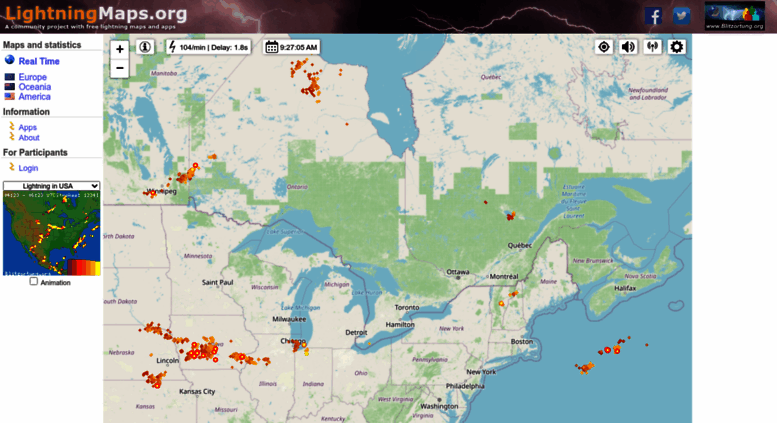The image size is (777, 423).
Task: Expand the Lightning in USA dropdown
Action: (52, 186)
